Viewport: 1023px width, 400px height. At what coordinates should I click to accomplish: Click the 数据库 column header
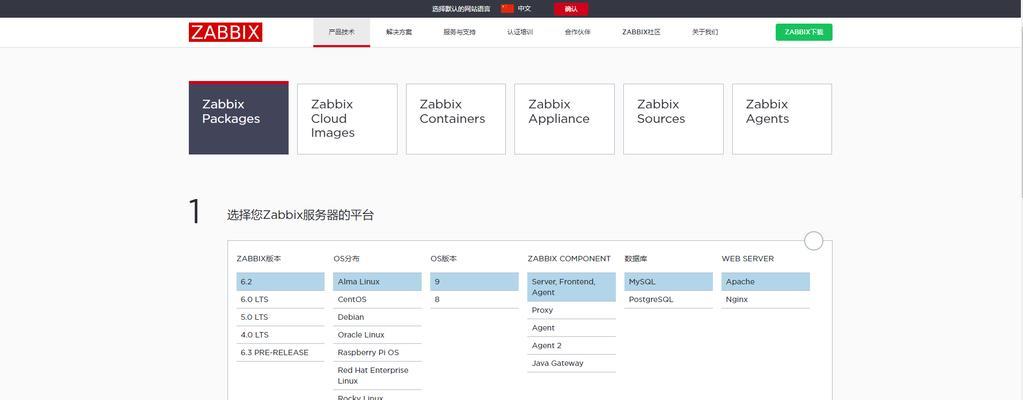(635, 258)
